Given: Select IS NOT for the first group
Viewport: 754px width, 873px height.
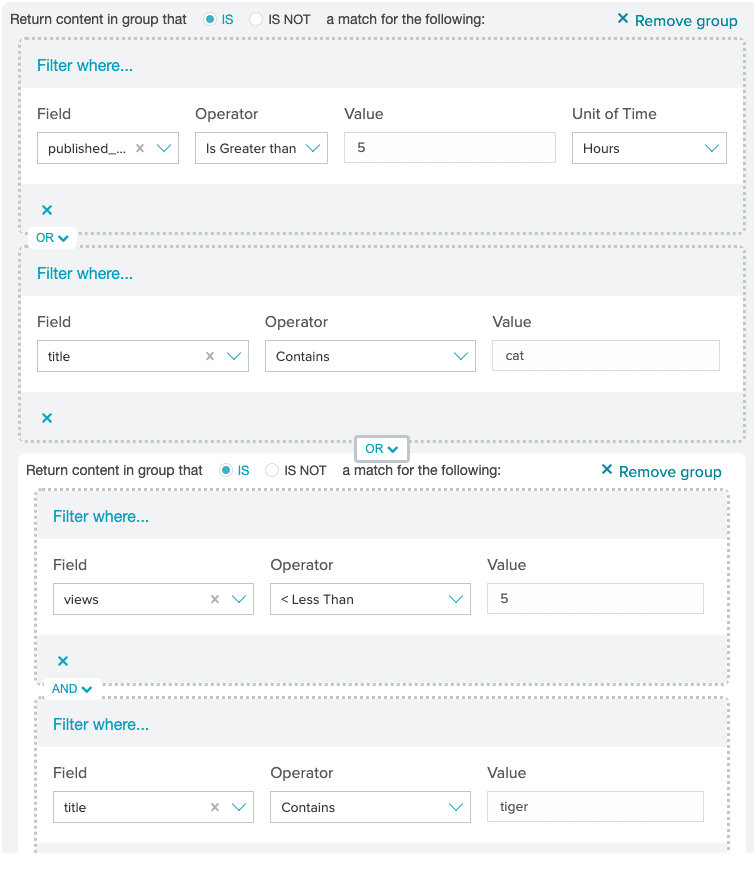Looking at the screenshot, I should click(x=256, y=19).
